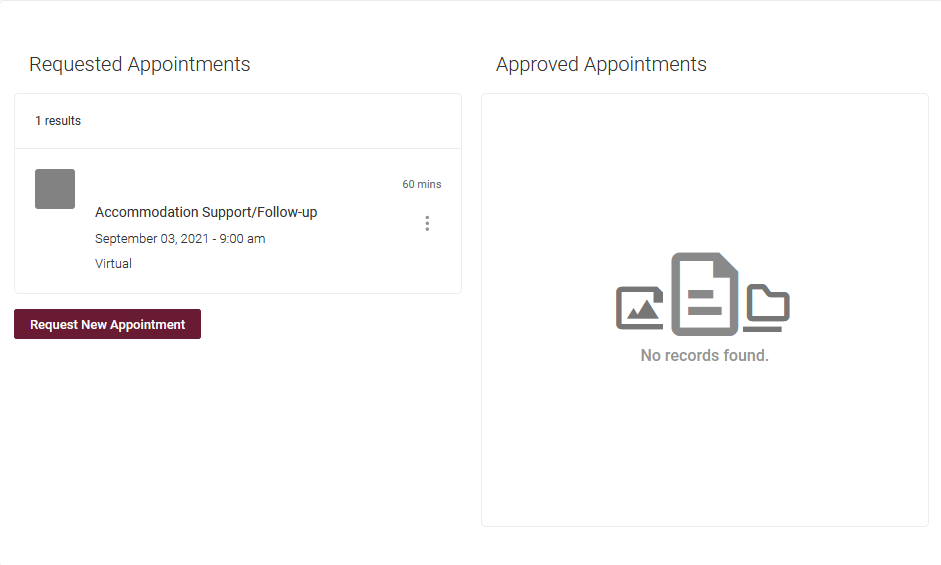Click the 60 mins duration label
This screenshot has height=565, width=941.
[x=421, y=184]
